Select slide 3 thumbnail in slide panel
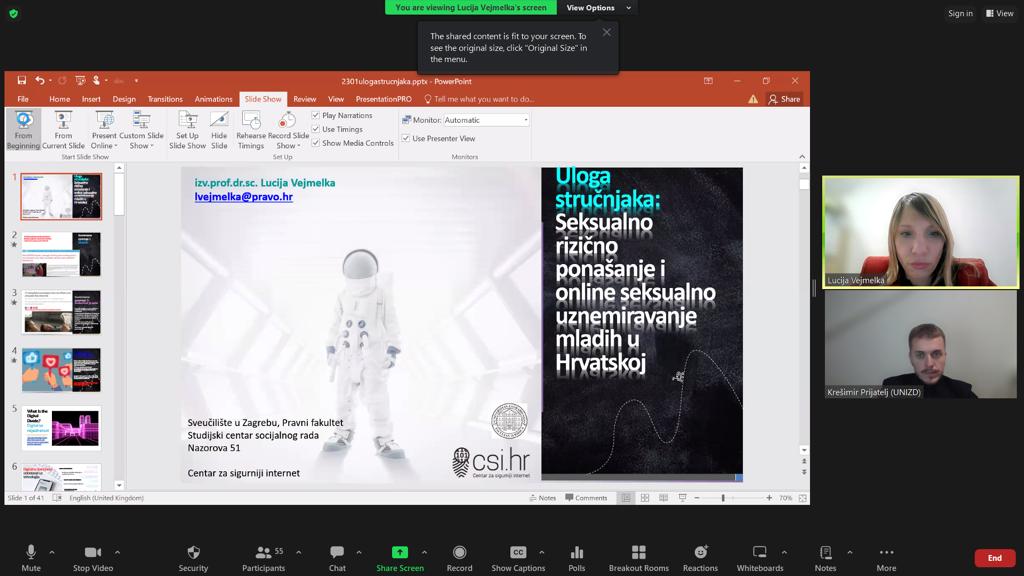 (x=61, y=312)
